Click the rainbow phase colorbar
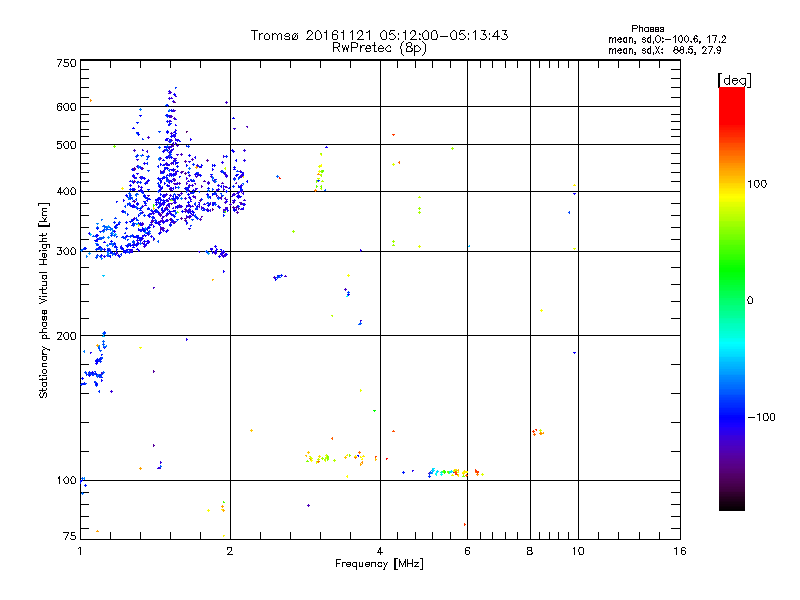This screenshot has width=800, height=600. pyautogui.click(x=732, y=298)
